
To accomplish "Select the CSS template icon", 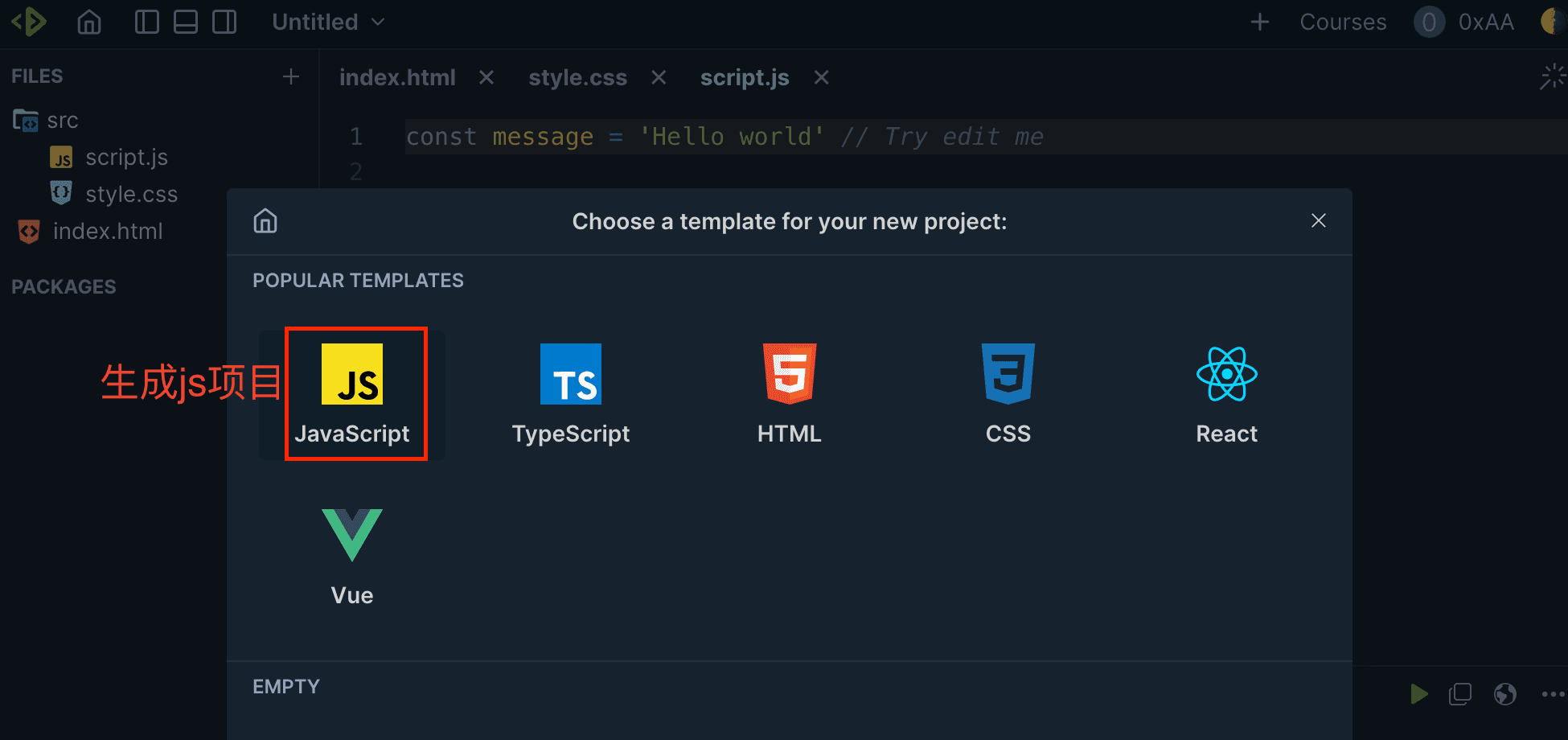I will [x=1008, y=375].
